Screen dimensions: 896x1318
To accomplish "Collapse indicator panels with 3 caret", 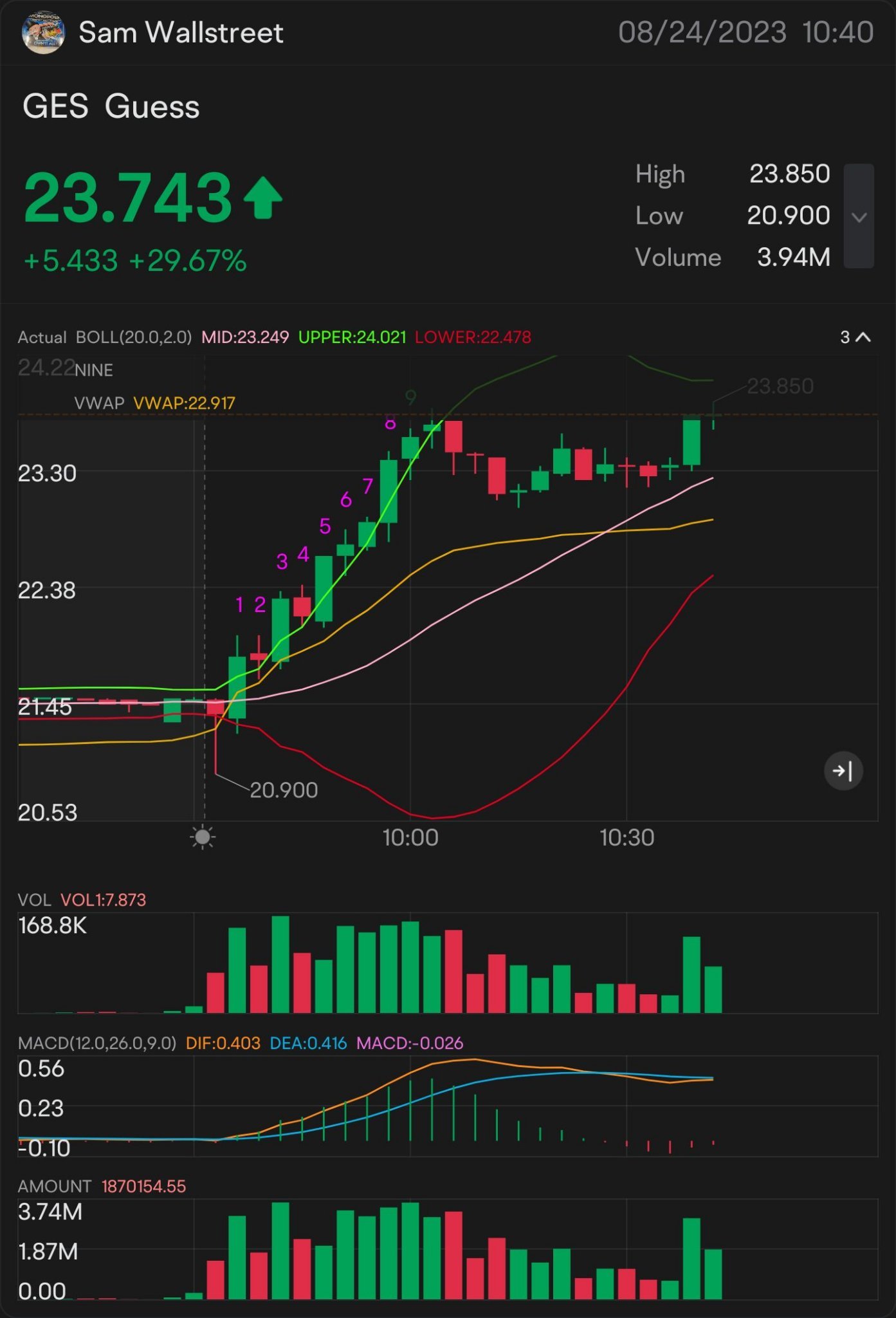I will click(855, 337).
